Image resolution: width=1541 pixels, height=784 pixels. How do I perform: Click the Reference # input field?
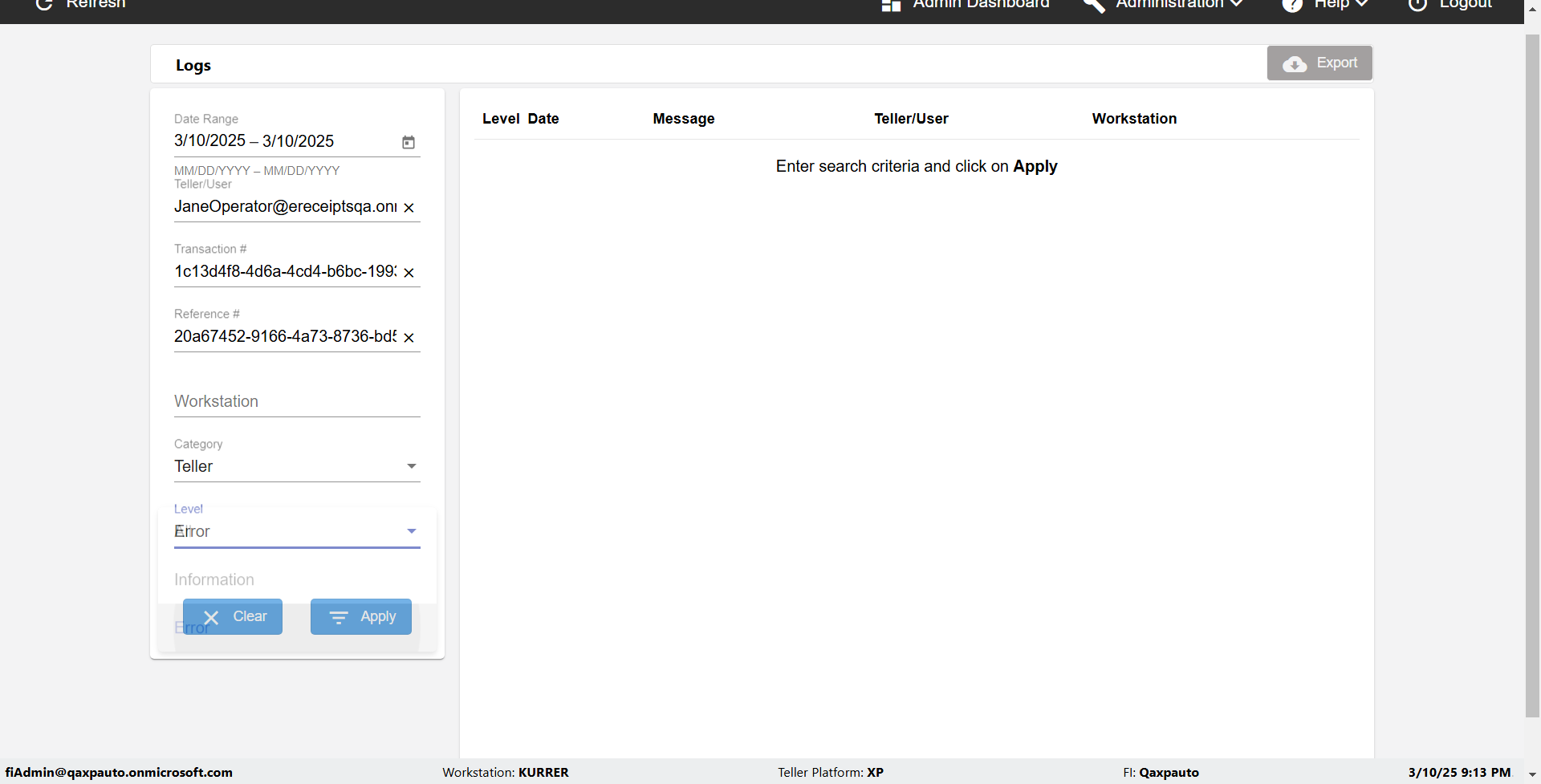[x=286, y=337]
